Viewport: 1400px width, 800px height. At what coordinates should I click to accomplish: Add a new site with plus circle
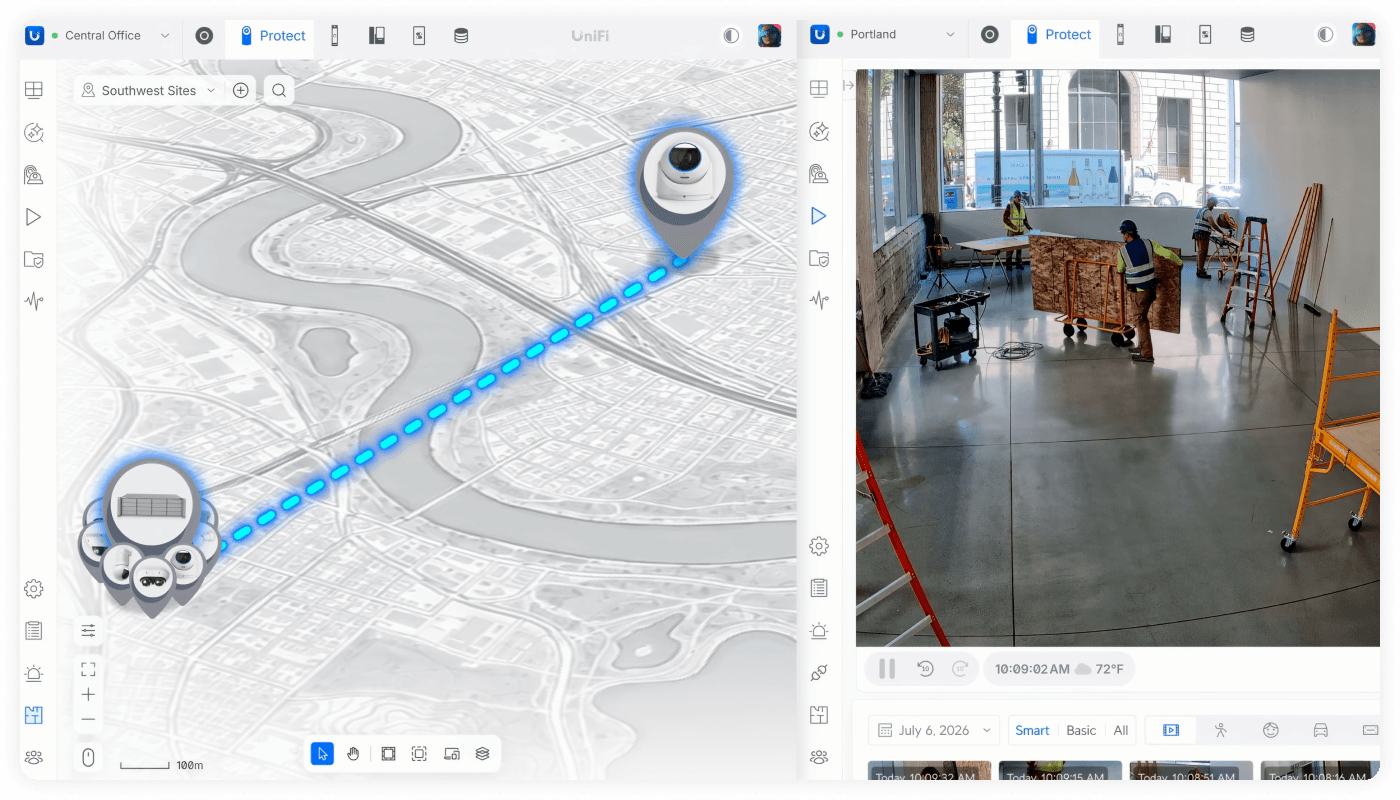pos(241,90)
